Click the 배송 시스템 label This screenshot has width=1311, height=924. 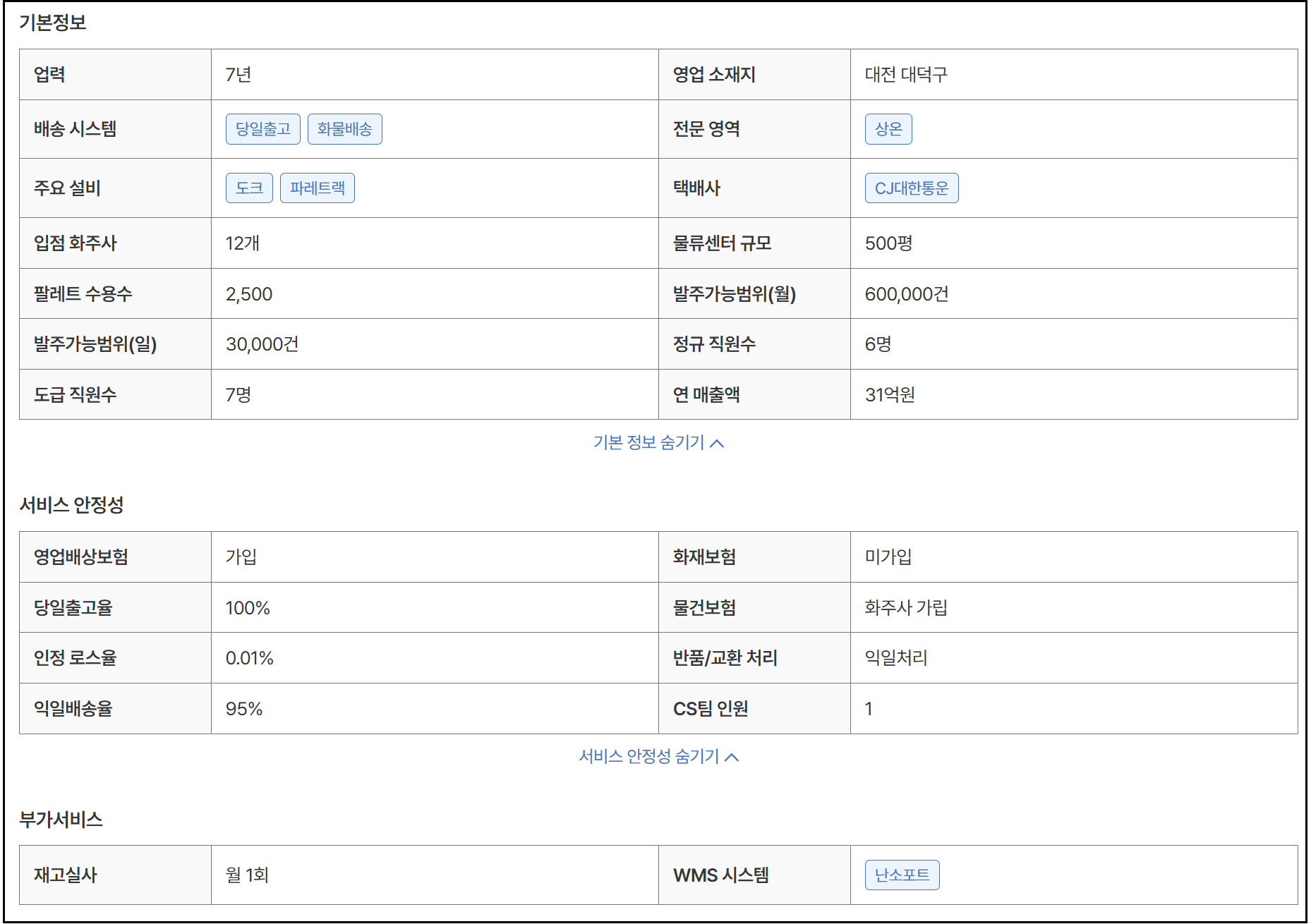pyautogui.click(x=75, y=129)
